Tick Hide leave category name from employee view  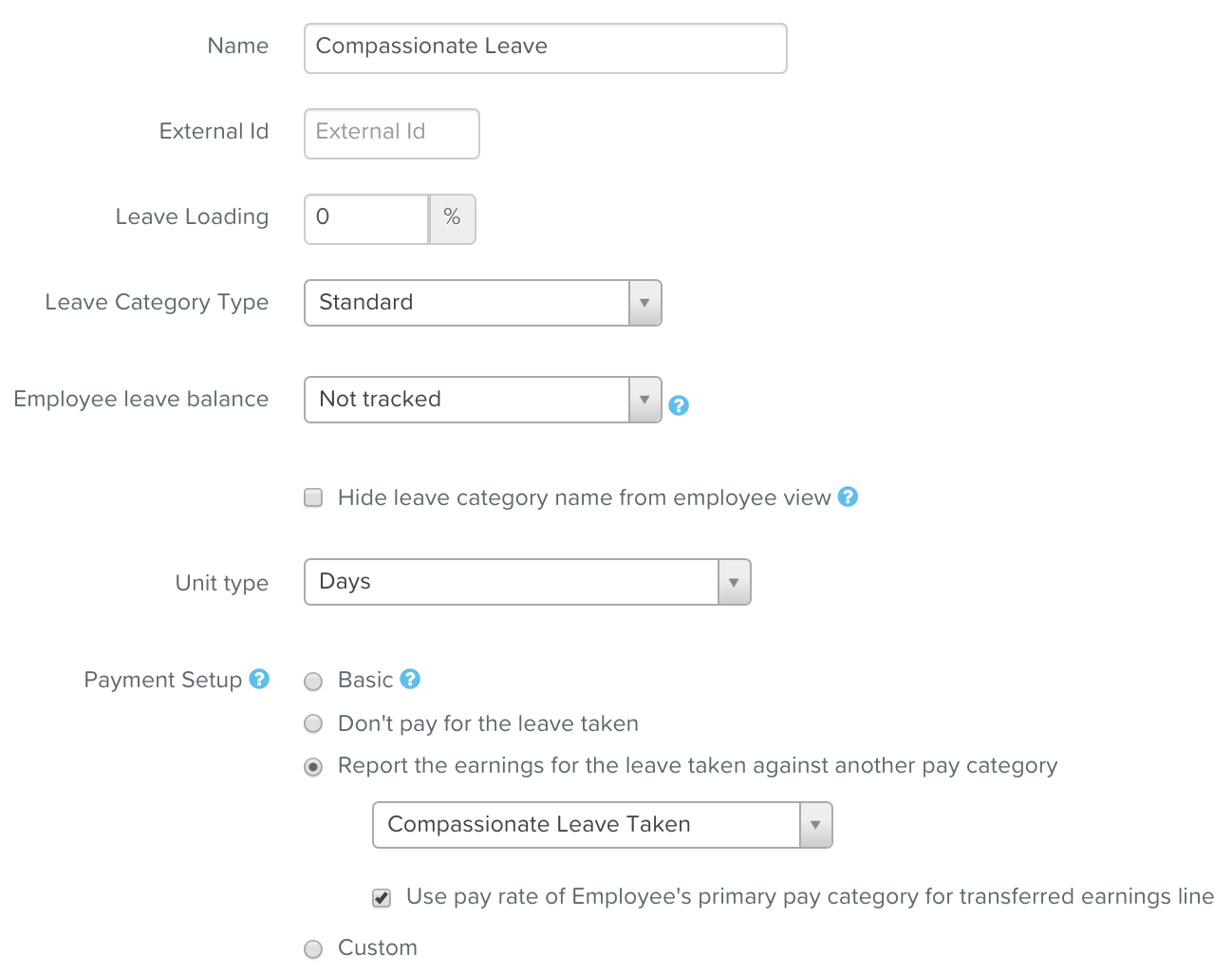click(x=313, y=497)
